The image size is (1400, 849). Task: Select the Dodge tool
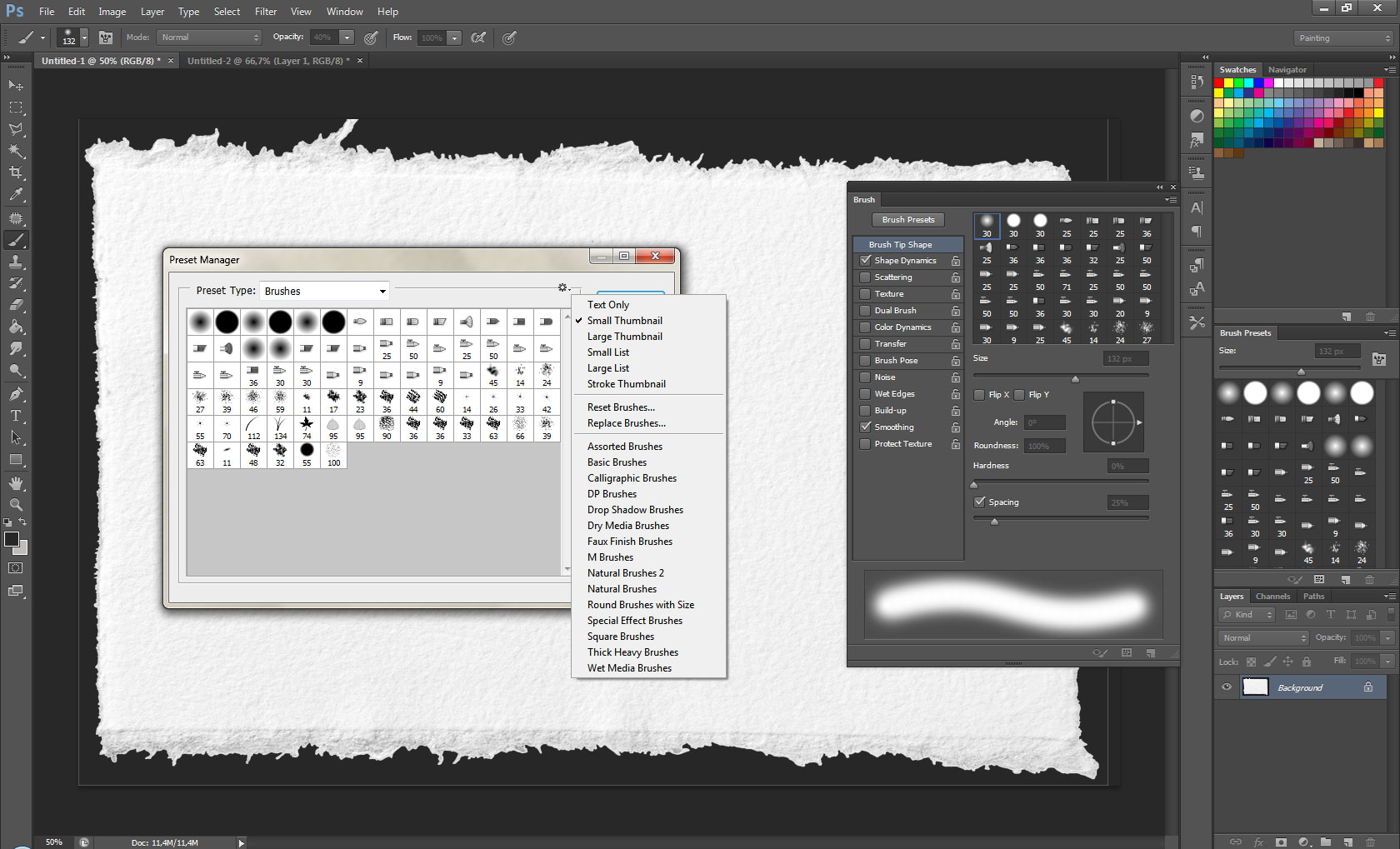coord(16,370)
